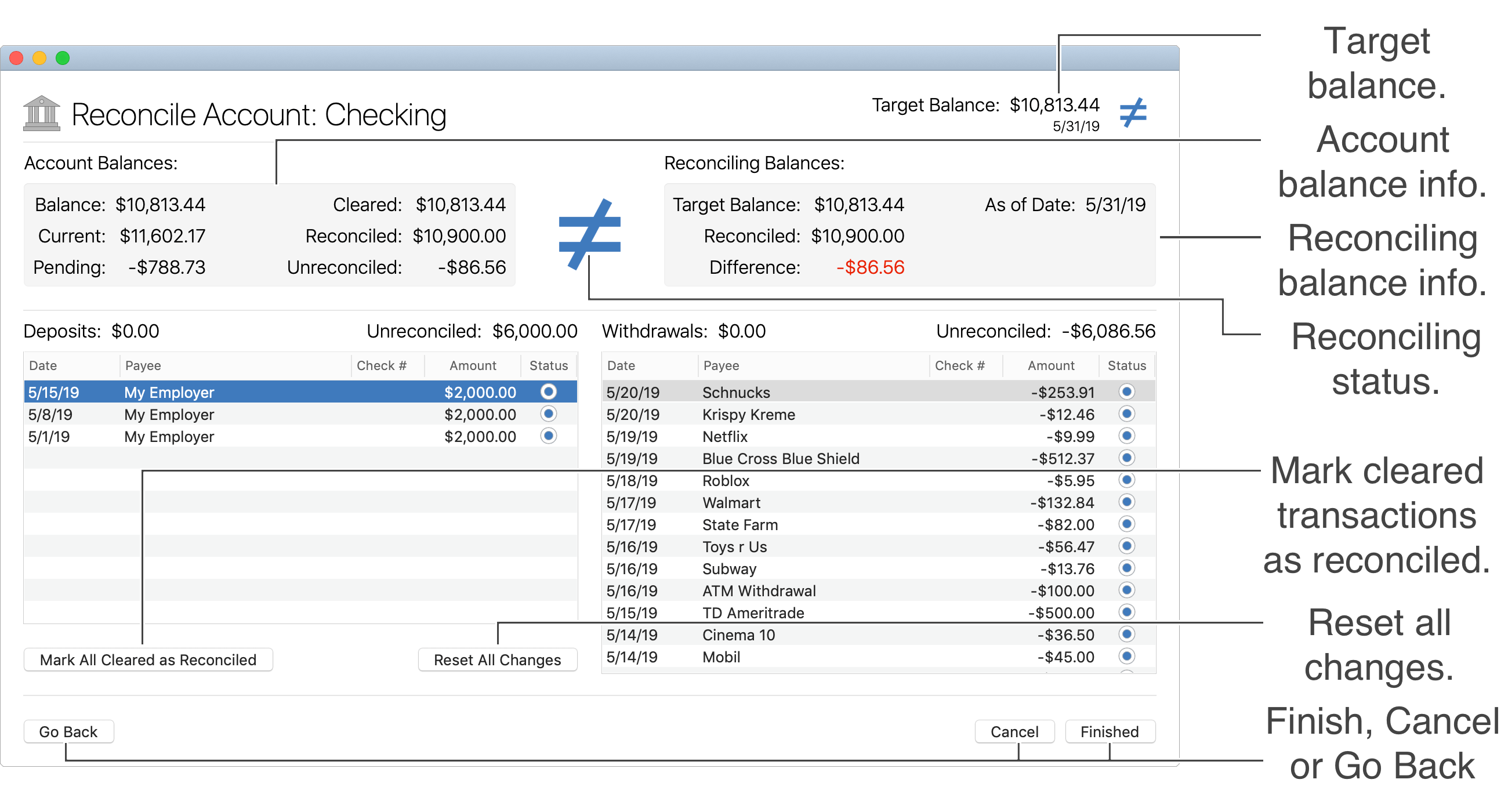Sort deposits by Payee column header
This screenshot has height=812, width=1508.
[x=143, y=365]
